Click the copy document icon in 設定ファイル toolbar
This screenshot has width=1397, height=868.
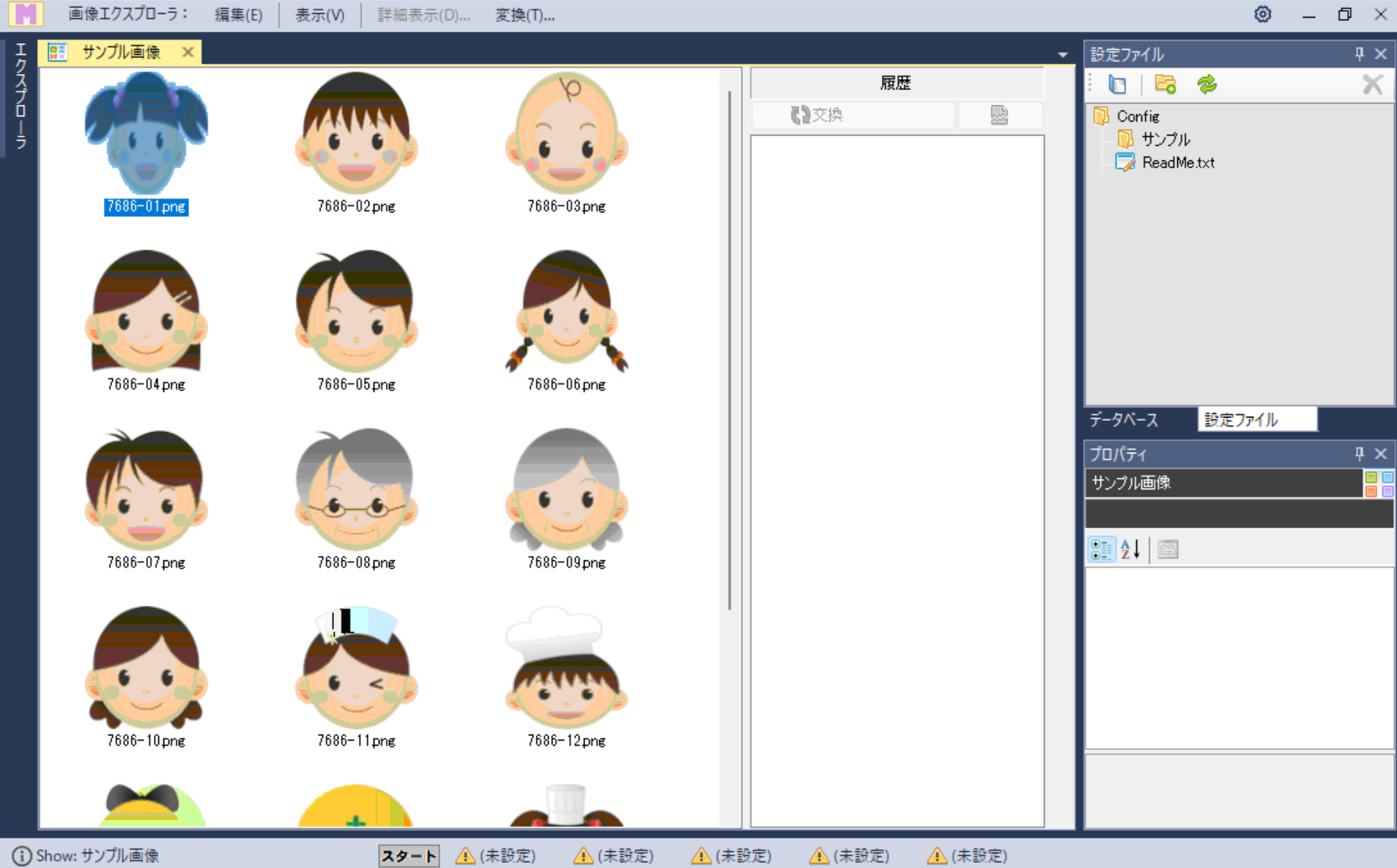[x=1117, y=84]
